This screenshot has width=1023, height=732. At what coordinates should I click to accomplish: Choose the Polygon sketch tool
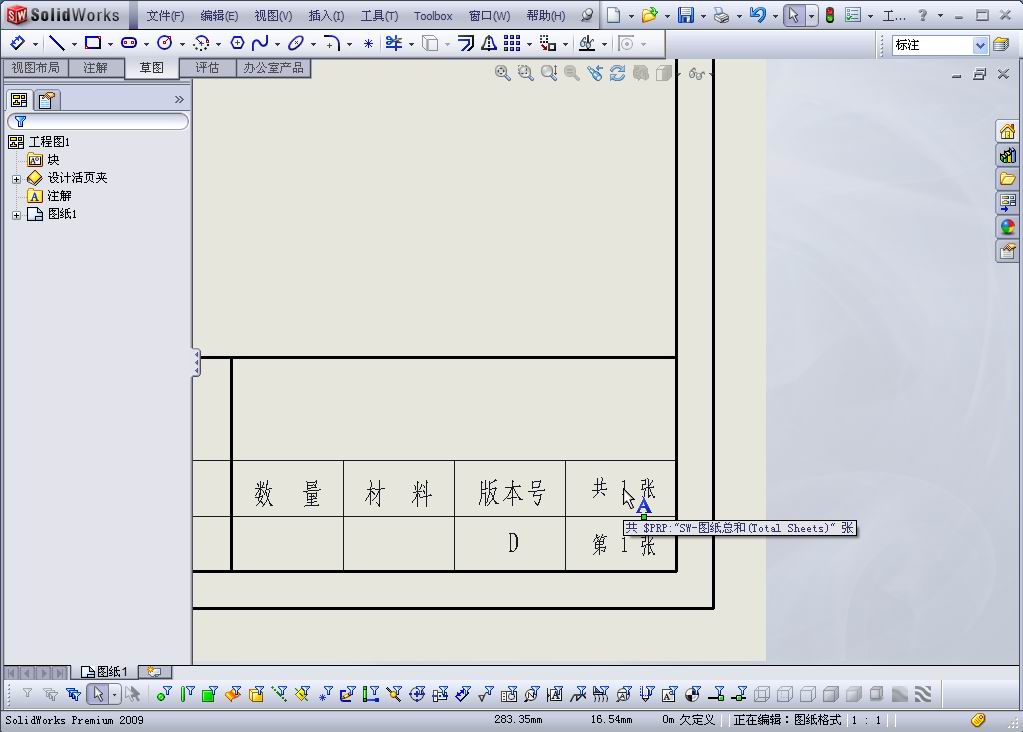pyautogui.click(x=237, y=43)
